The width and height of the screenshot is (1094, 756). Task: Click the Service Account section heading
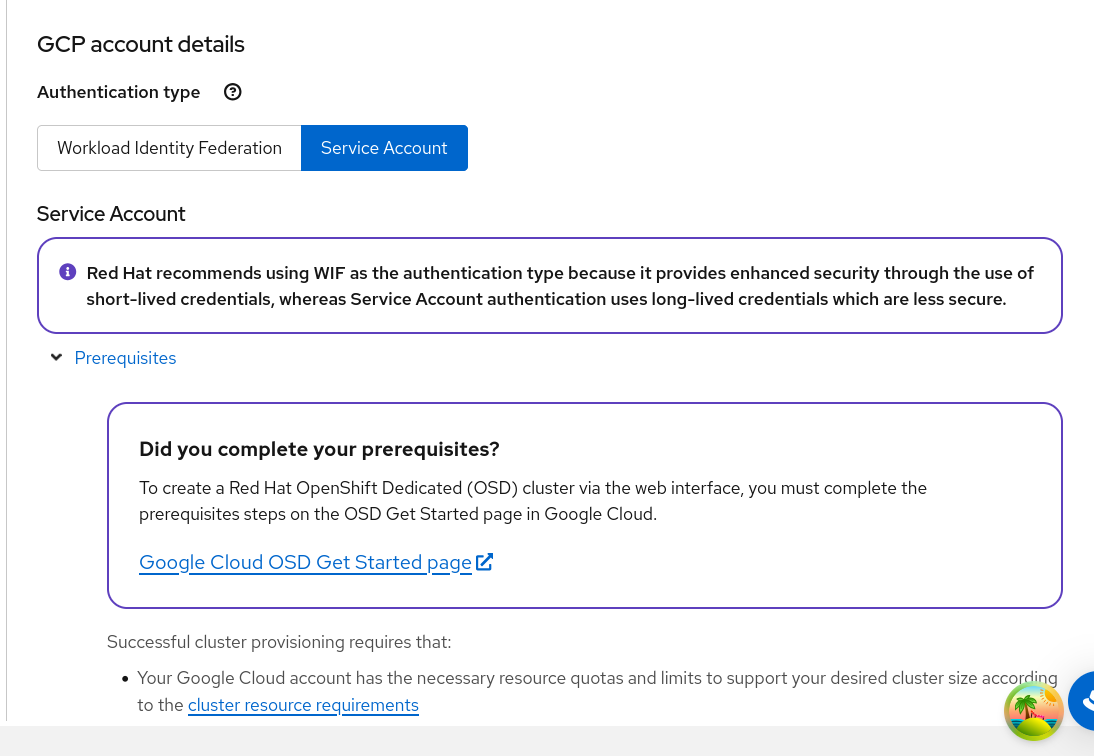click(x=111, y=214)
